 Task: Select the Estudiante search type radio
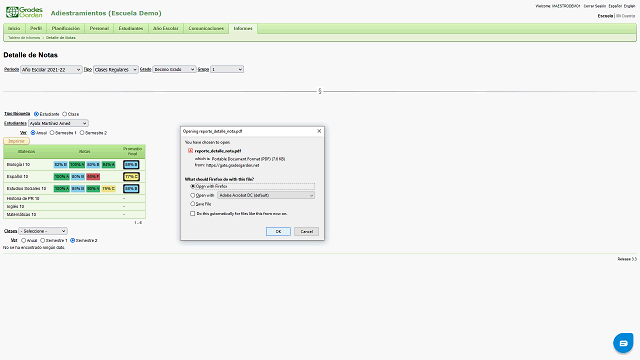[x=36, y=114]
